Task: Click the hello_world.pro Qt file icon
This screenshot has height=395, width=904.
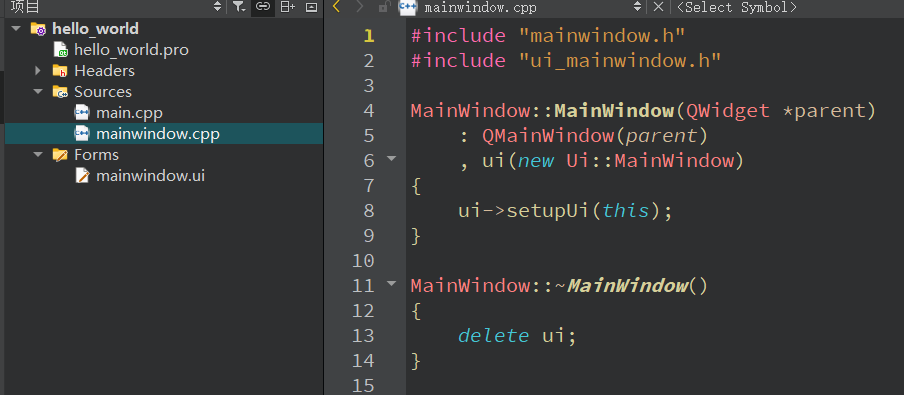Action: click(61, 50)
